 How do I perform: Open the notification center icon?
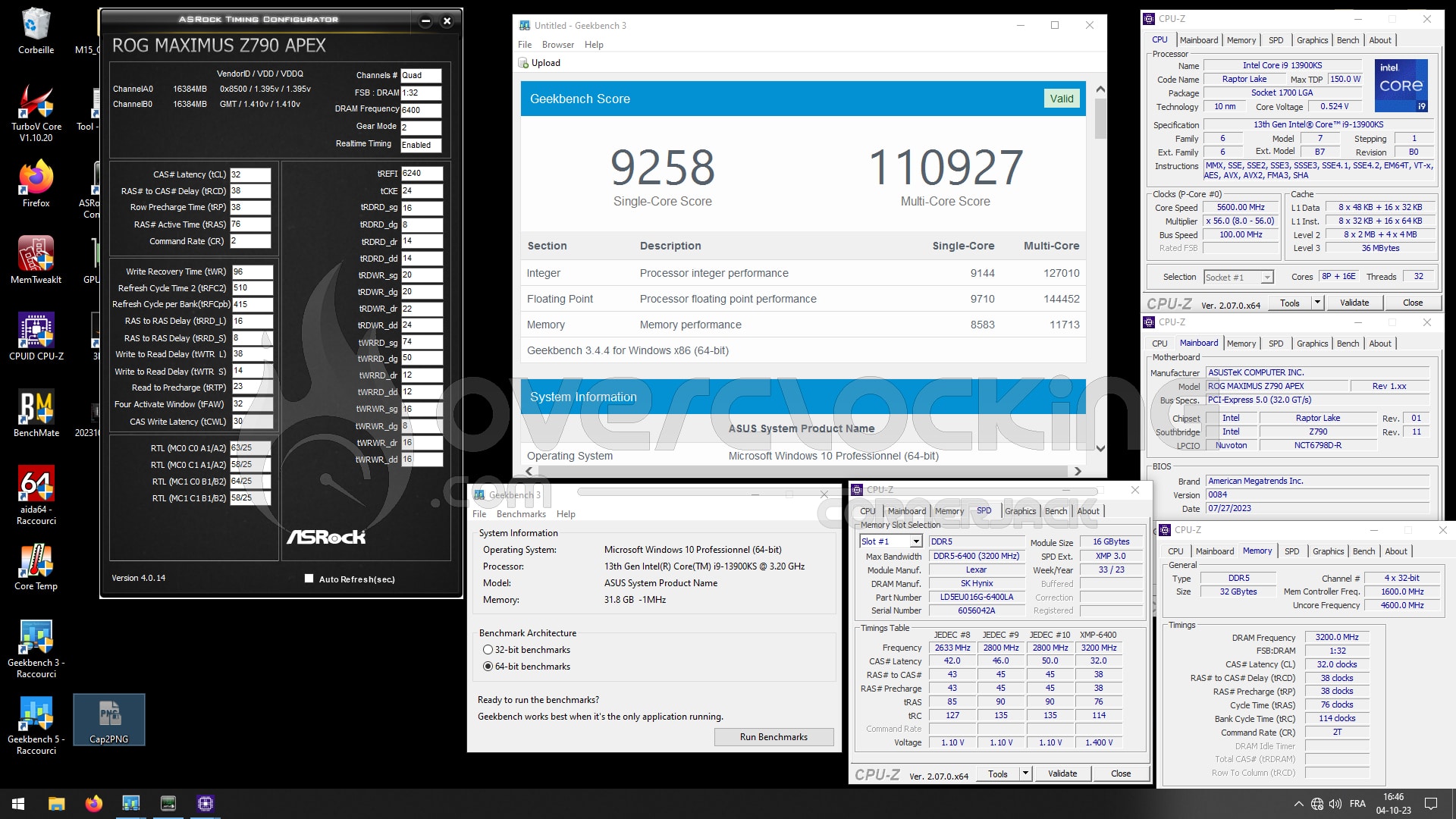[1431, 804]
